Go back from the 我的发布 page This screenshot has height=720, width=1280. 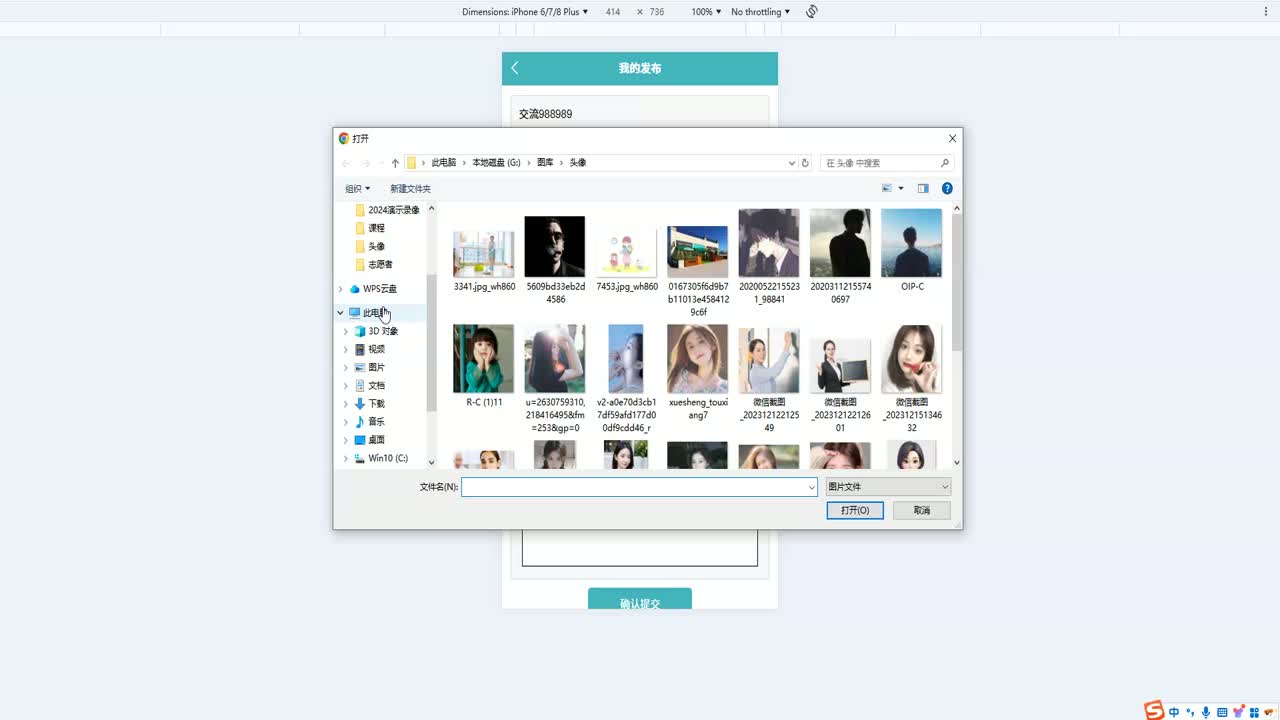tap(515, 68)
